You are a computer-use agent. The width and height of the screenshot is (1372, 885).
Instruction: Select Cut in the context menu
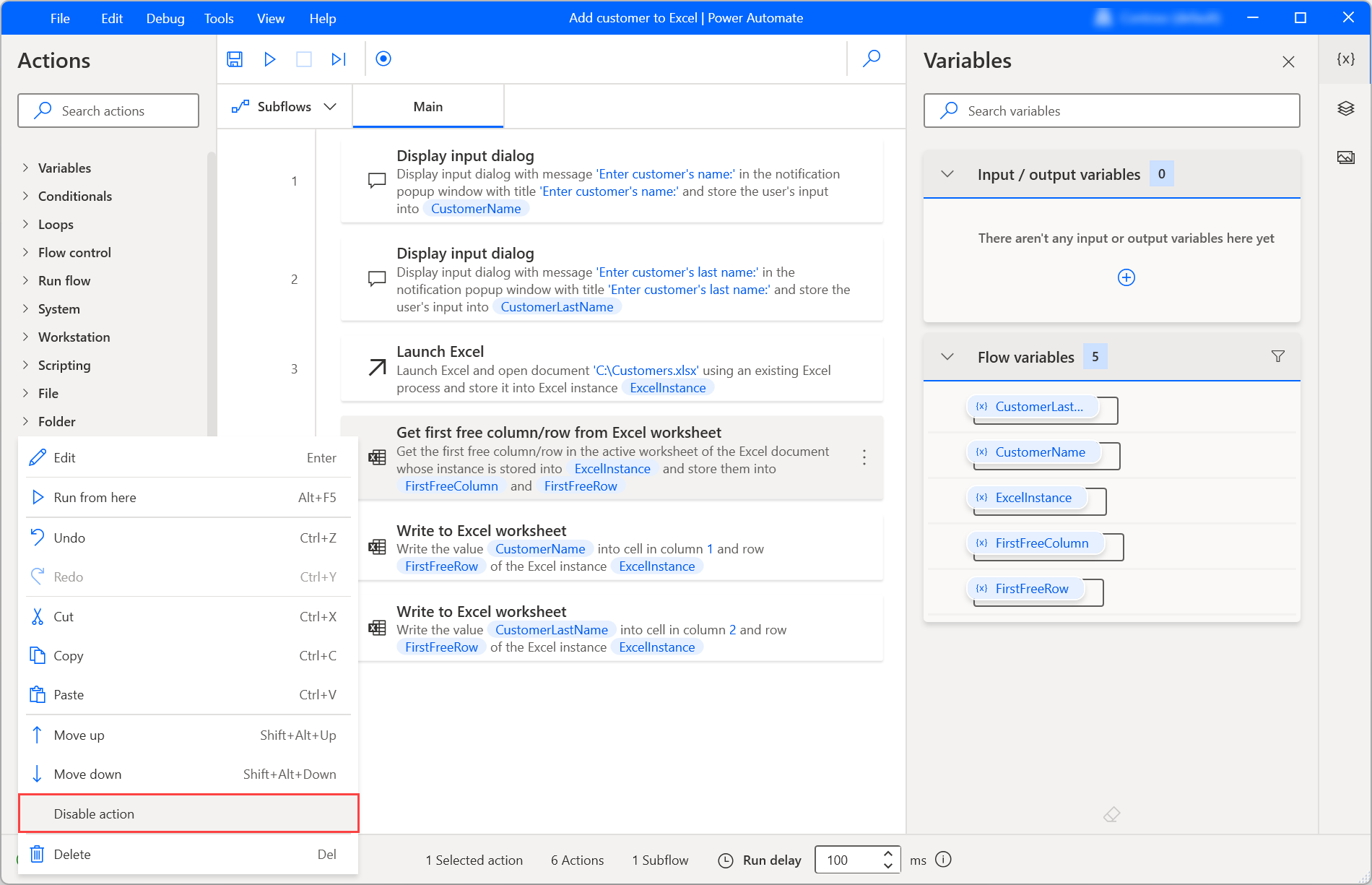pyautogui.click(x=188, y=616)
